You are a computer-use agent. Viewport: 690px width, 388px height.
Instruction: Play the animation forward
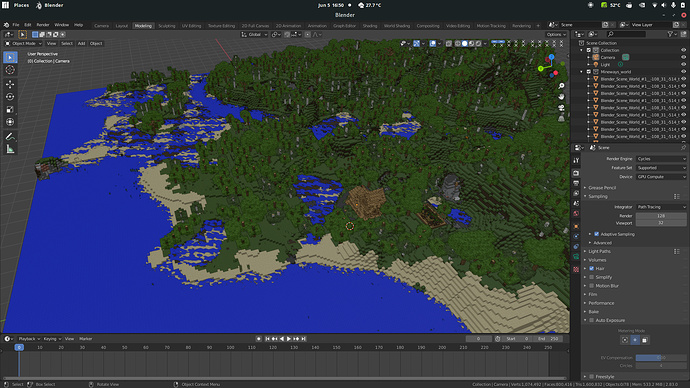tap(289, 339)
